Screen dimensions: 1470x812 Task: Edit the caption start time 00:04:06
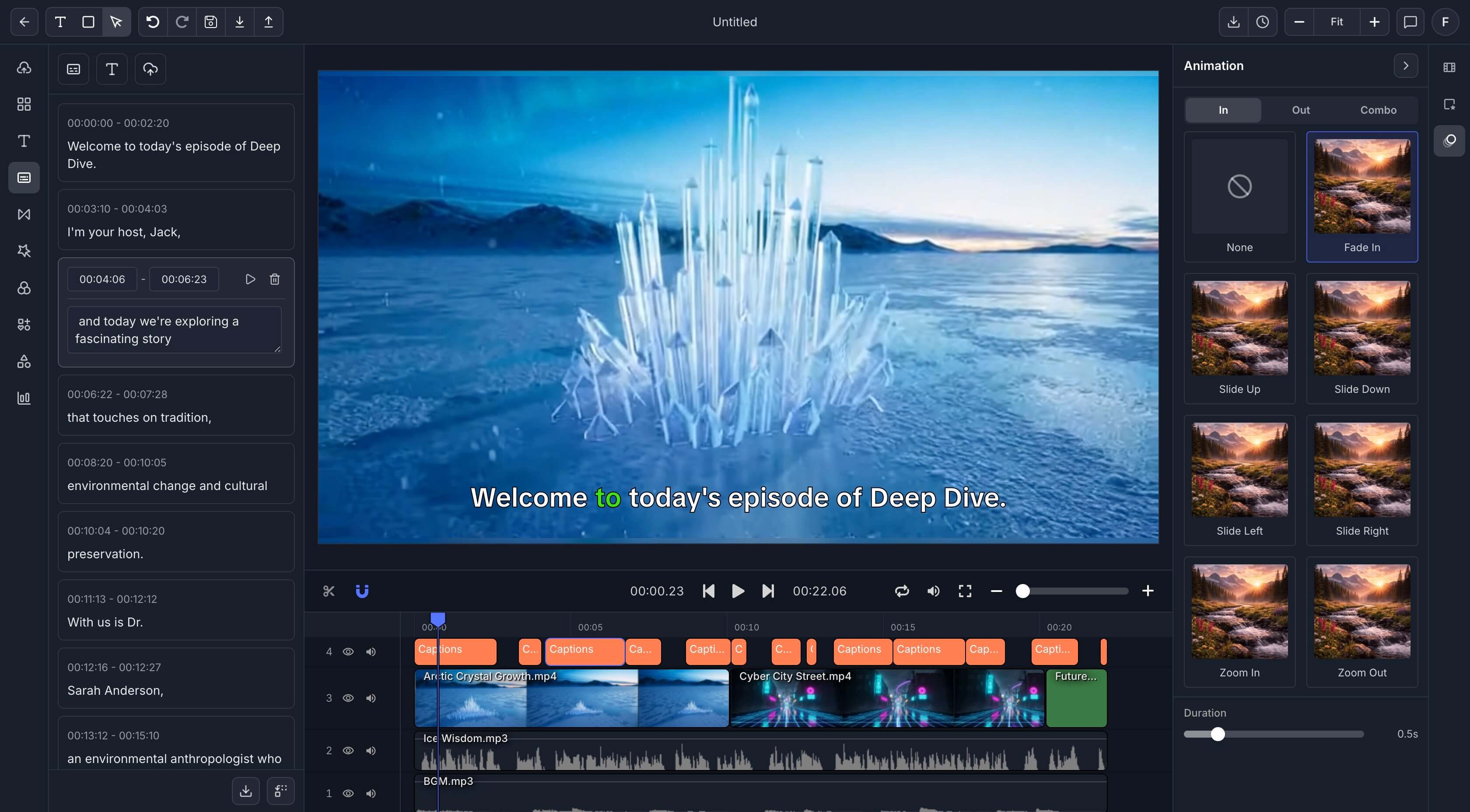click(x=102, y=279)
